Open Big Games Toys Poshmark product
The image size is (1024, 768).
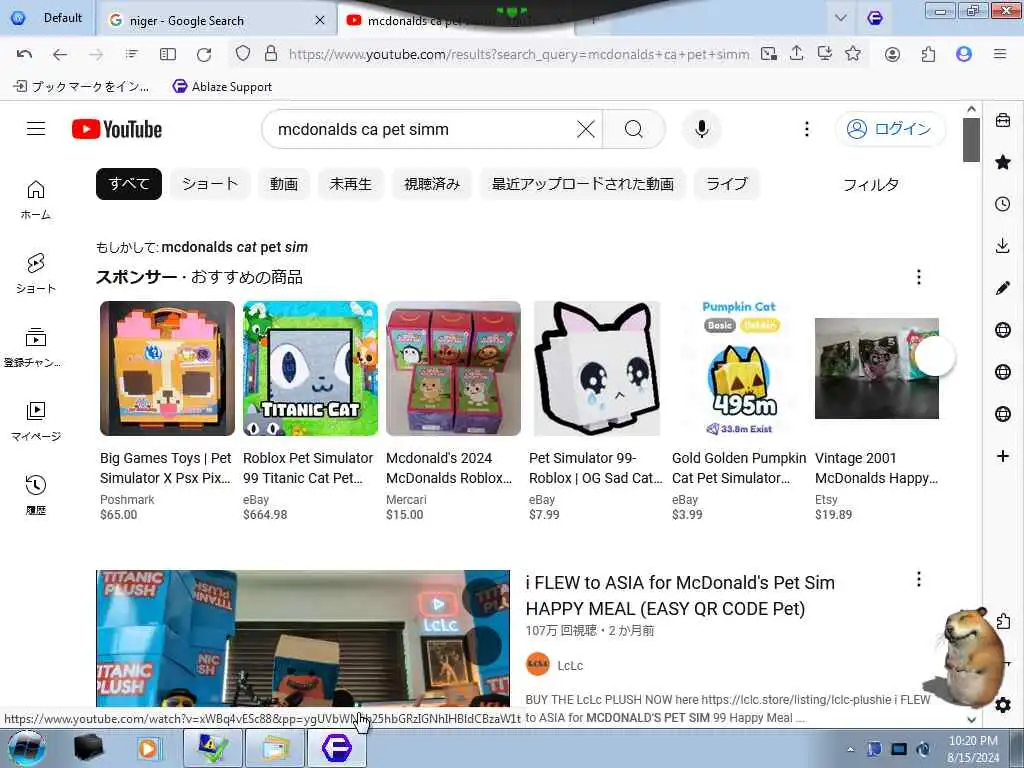(x=167, y=411)
